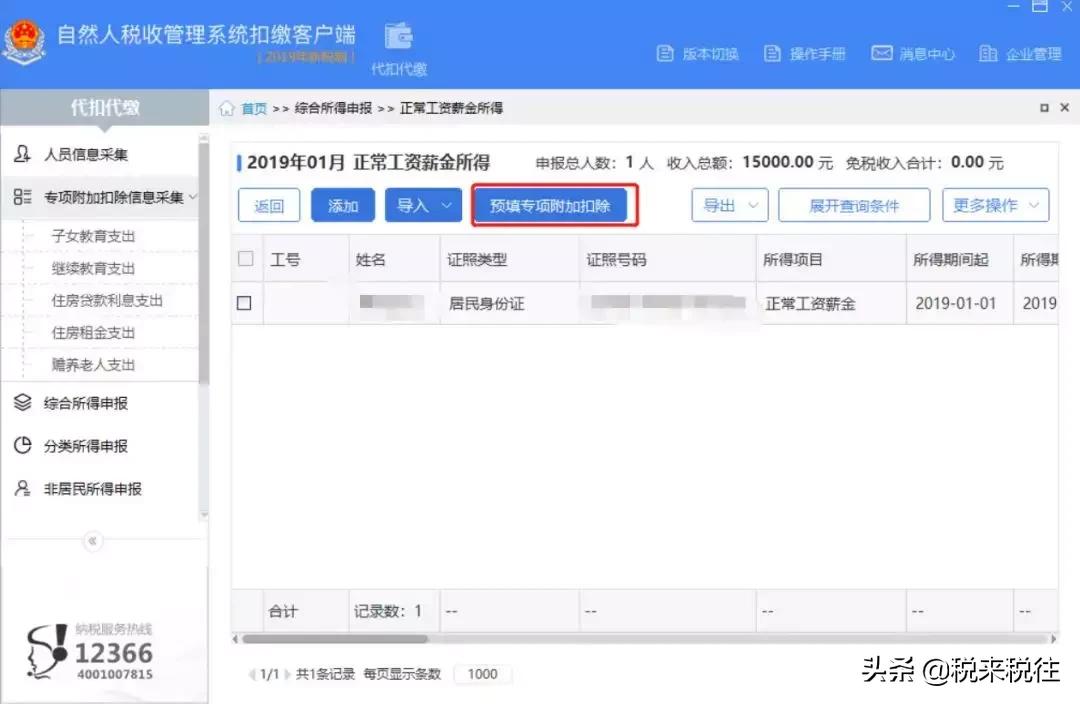Click the 每页显示条数 field showing 1000
Viewport: 1080px width, 704px height.
483,674
